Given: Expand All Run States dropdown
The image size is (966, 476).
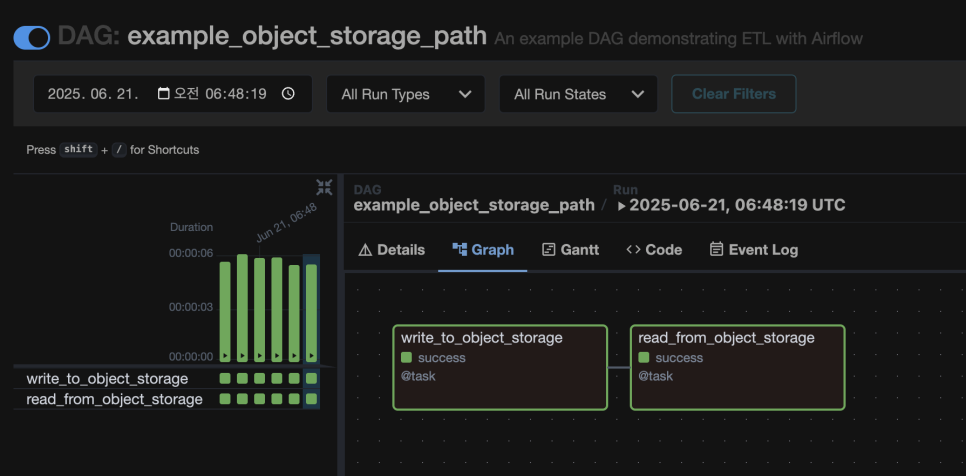Looking at the screenshot, I should [x=578, y=94].
